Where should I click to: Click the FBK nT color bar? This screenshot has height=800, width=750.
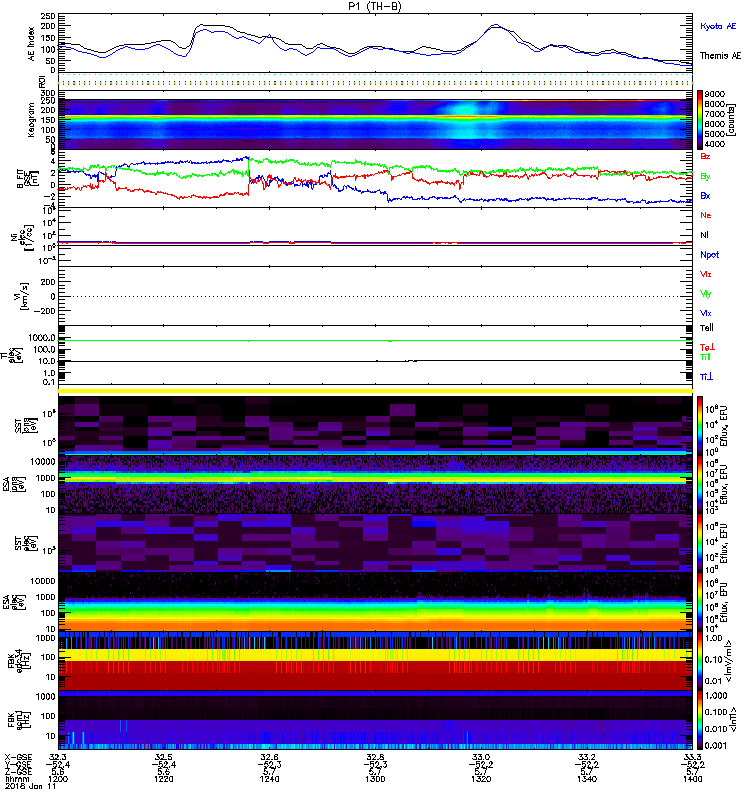[x=700, y=720]
